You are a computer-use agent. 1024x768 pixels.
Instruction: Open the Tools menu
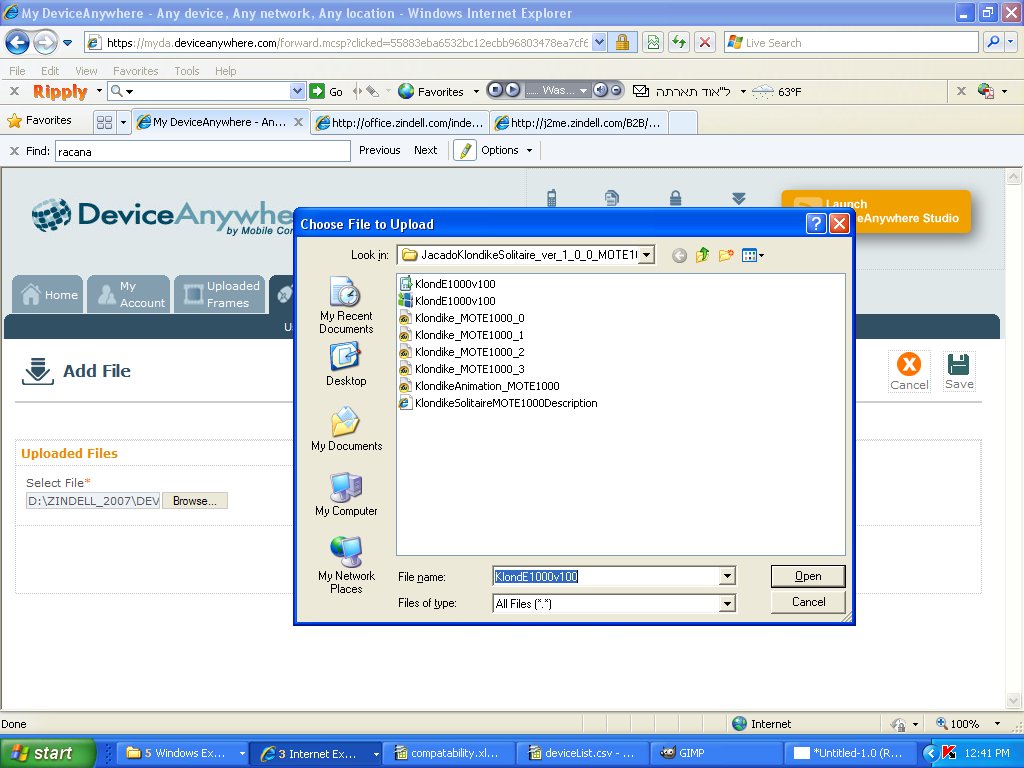186,71
